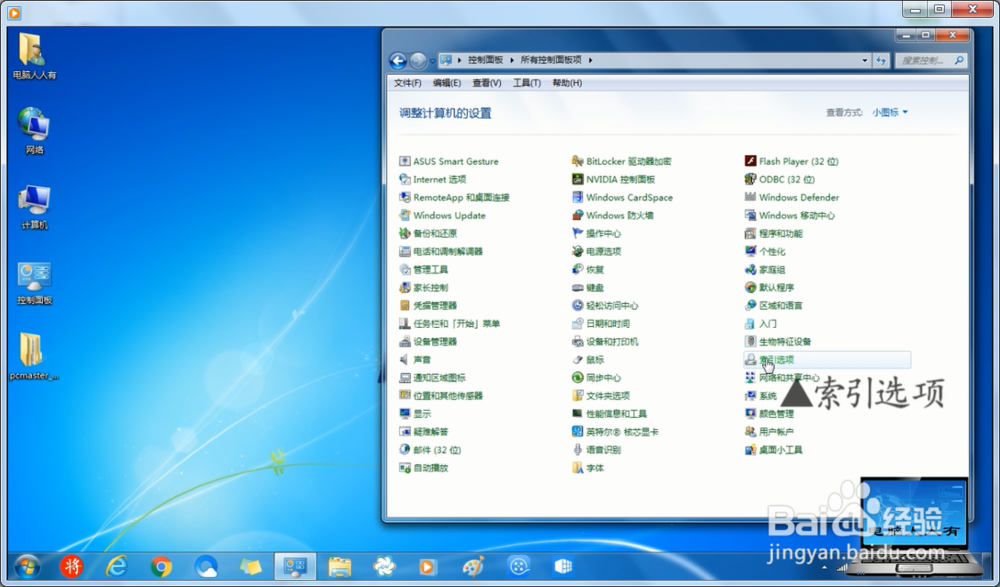Screen dimensions: 1000x587
Task: Click the 网络 desktop icon
Action: tap(34, 131)
